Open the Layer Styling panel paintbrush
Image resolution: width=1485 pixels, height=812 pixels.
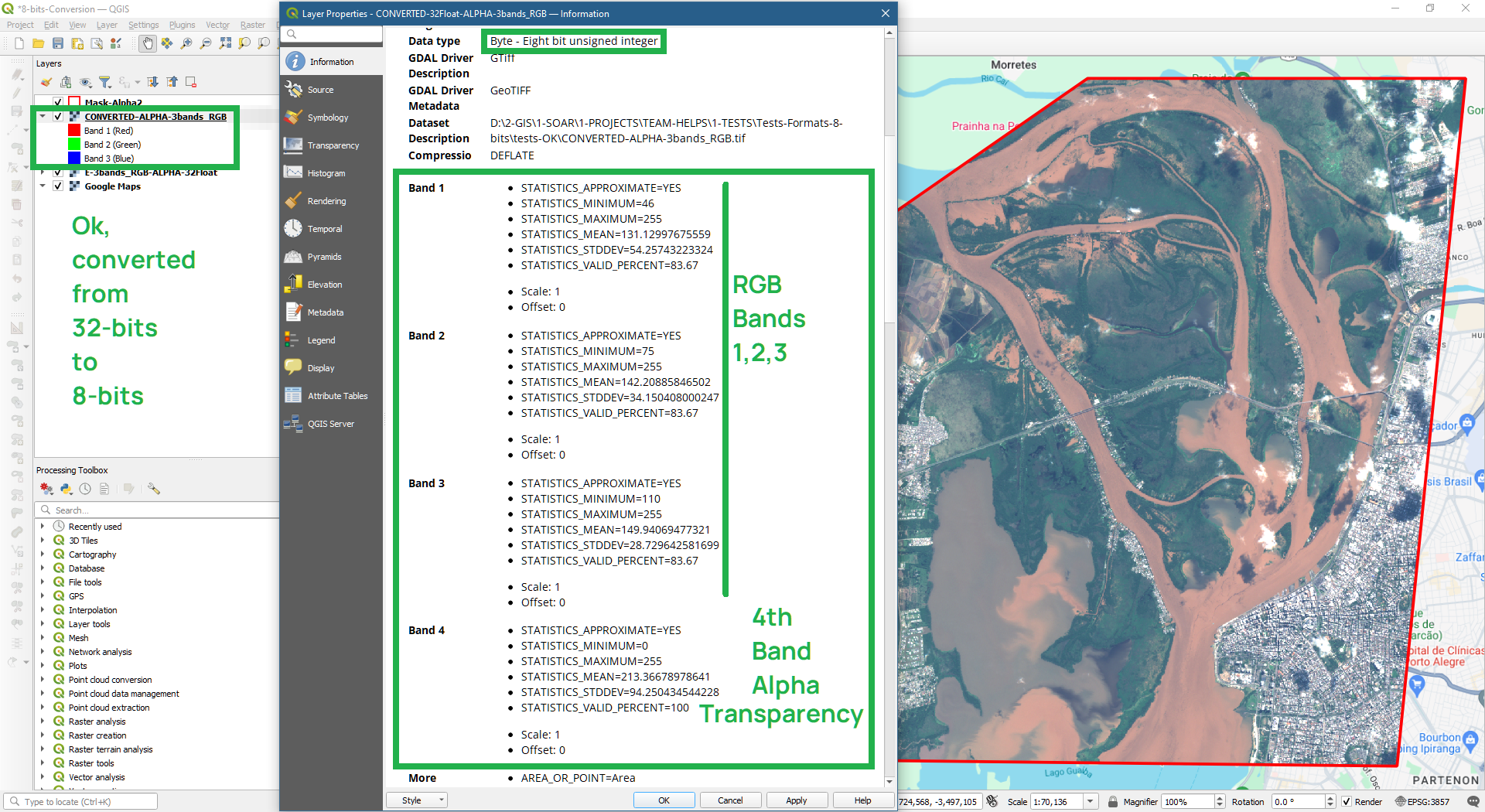(x=46, y=82)
